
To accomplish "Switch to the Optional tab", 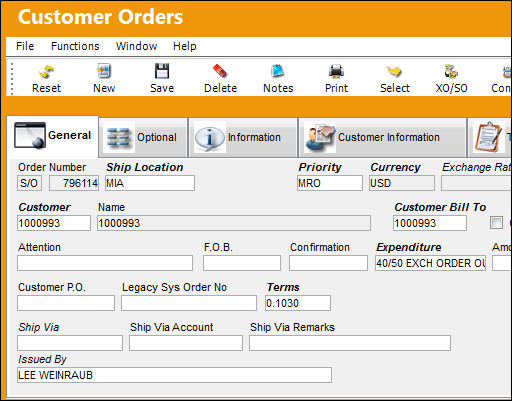I will click(143, 137).
